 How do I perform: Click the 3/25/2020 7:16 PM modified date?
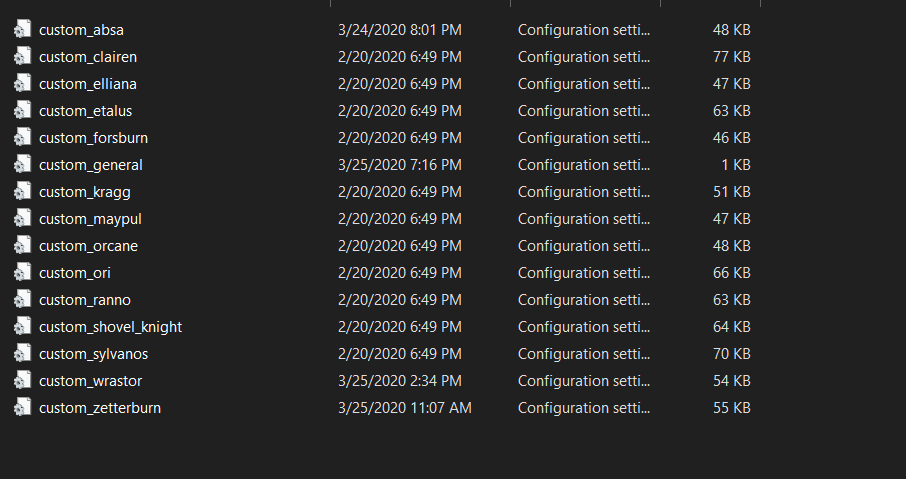click(x=400, y=165)
